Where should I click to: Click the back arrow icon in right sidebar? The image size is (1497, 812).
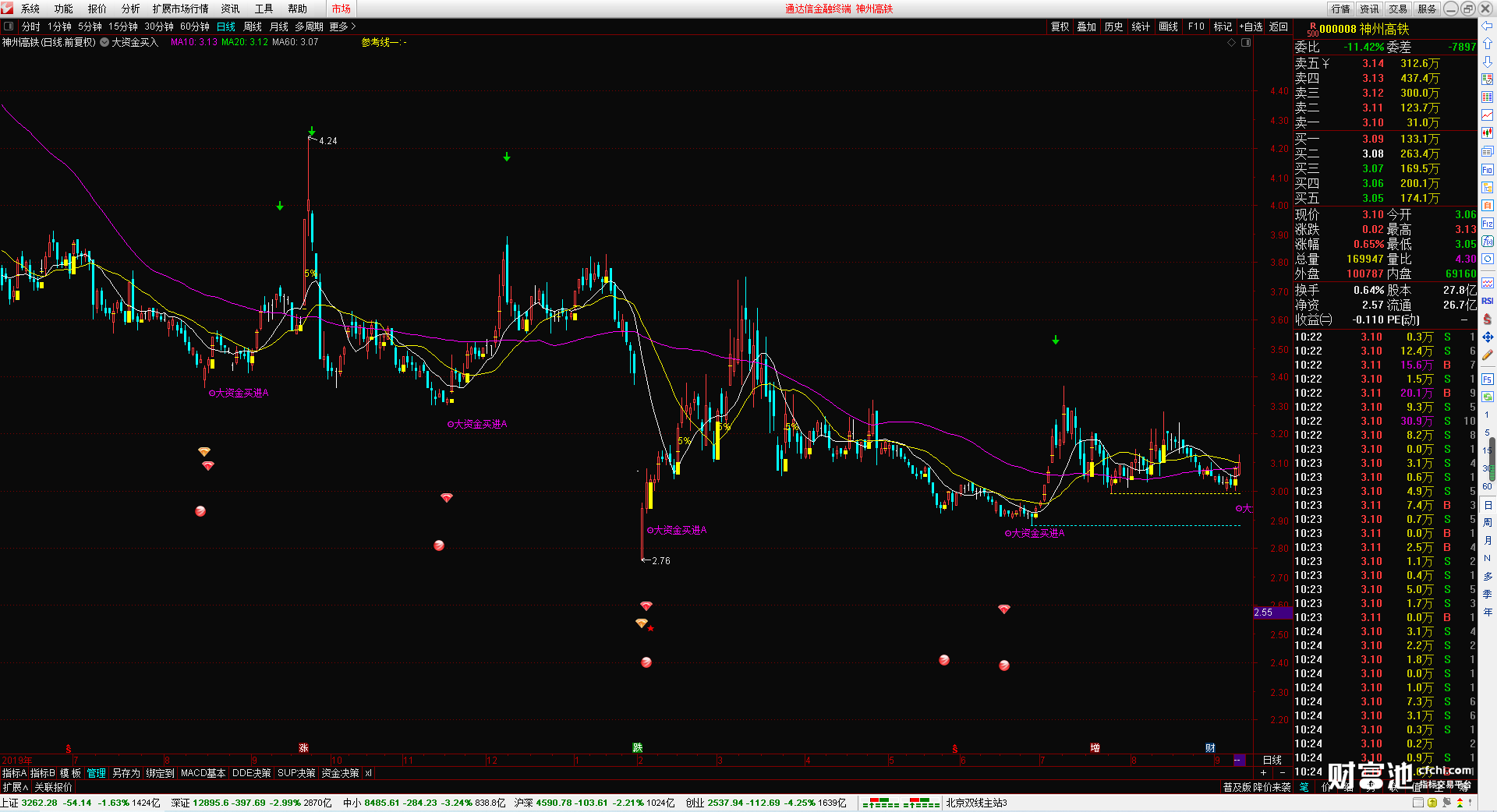[1487, 26]
